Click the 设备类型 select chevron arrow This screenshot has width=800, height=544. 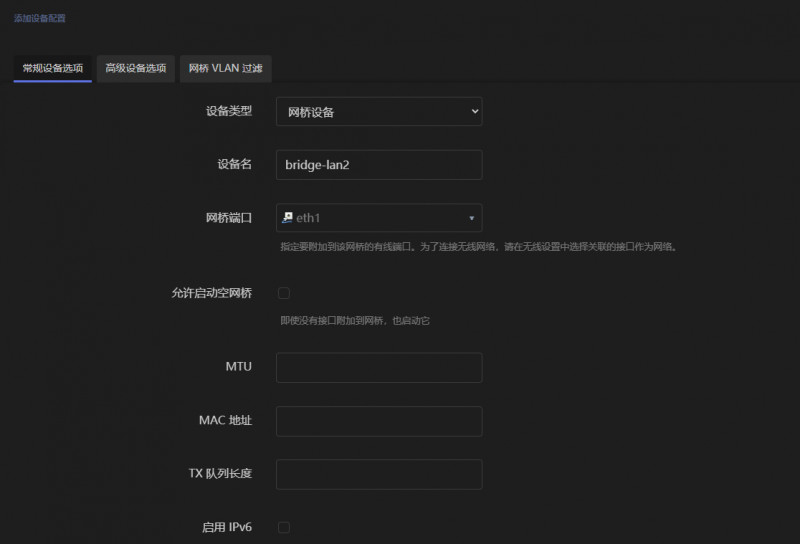[x=474, y=112]
